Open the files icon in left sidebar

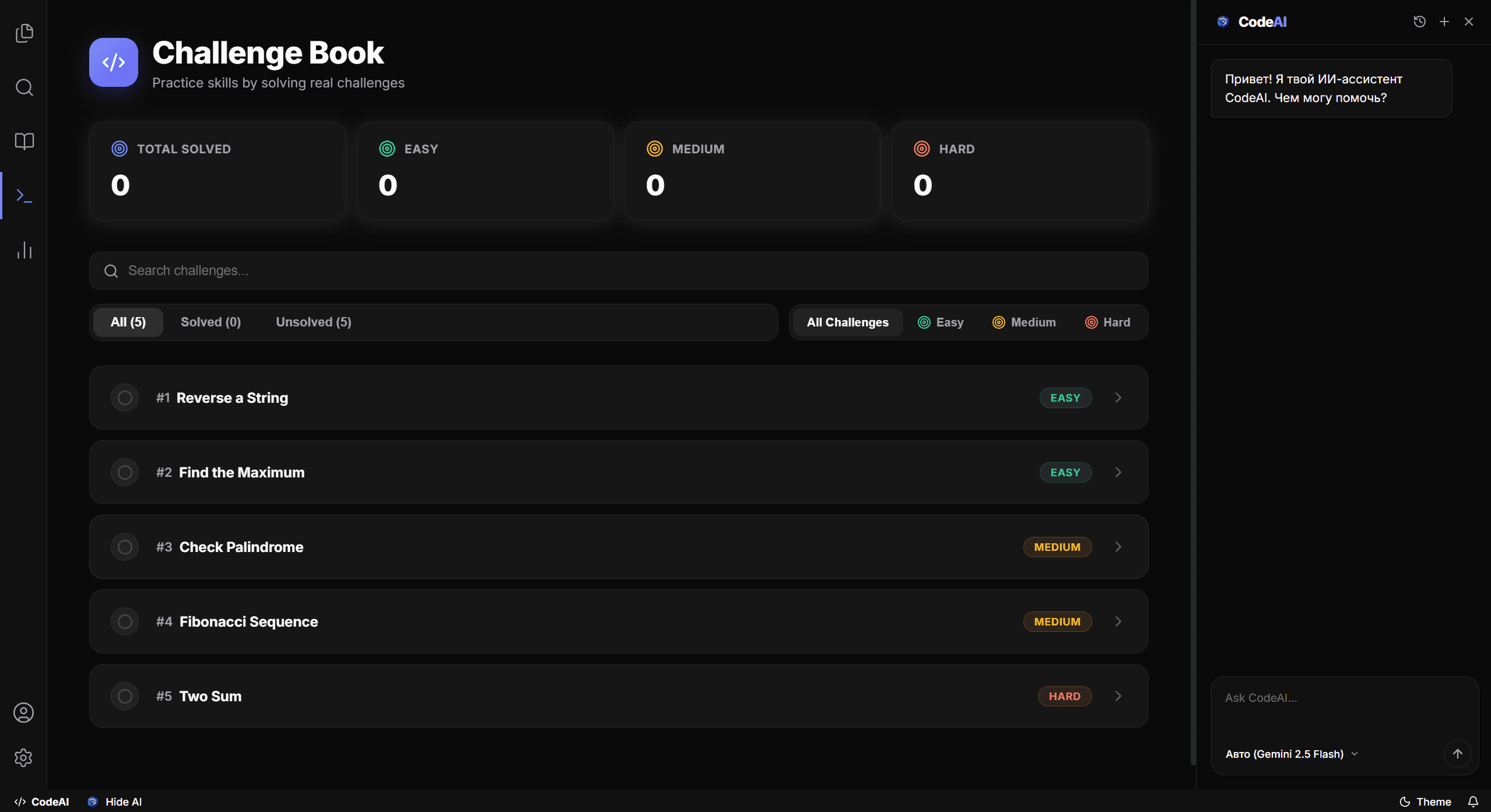coord(24,33)
